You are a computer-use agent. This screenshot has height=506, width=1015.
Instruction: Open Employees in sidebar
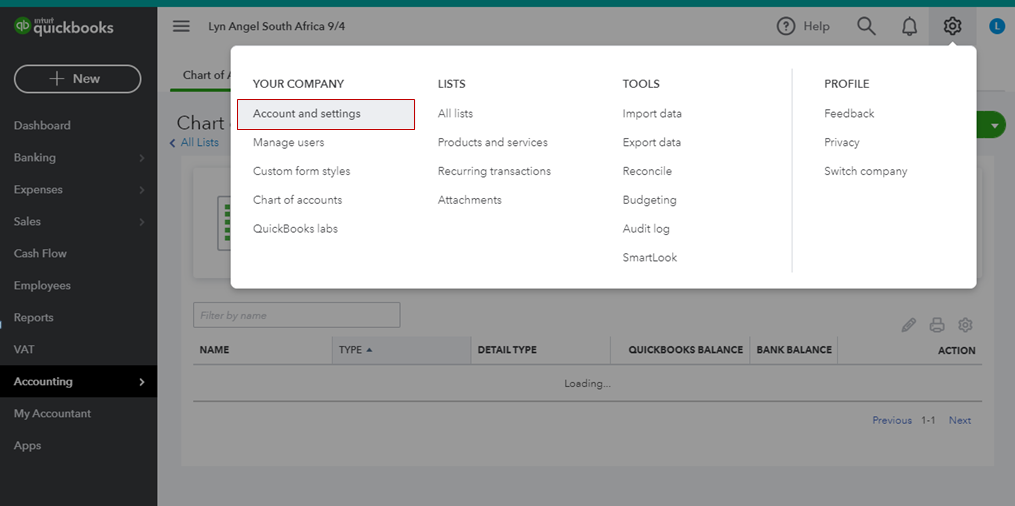click(42, 286)
